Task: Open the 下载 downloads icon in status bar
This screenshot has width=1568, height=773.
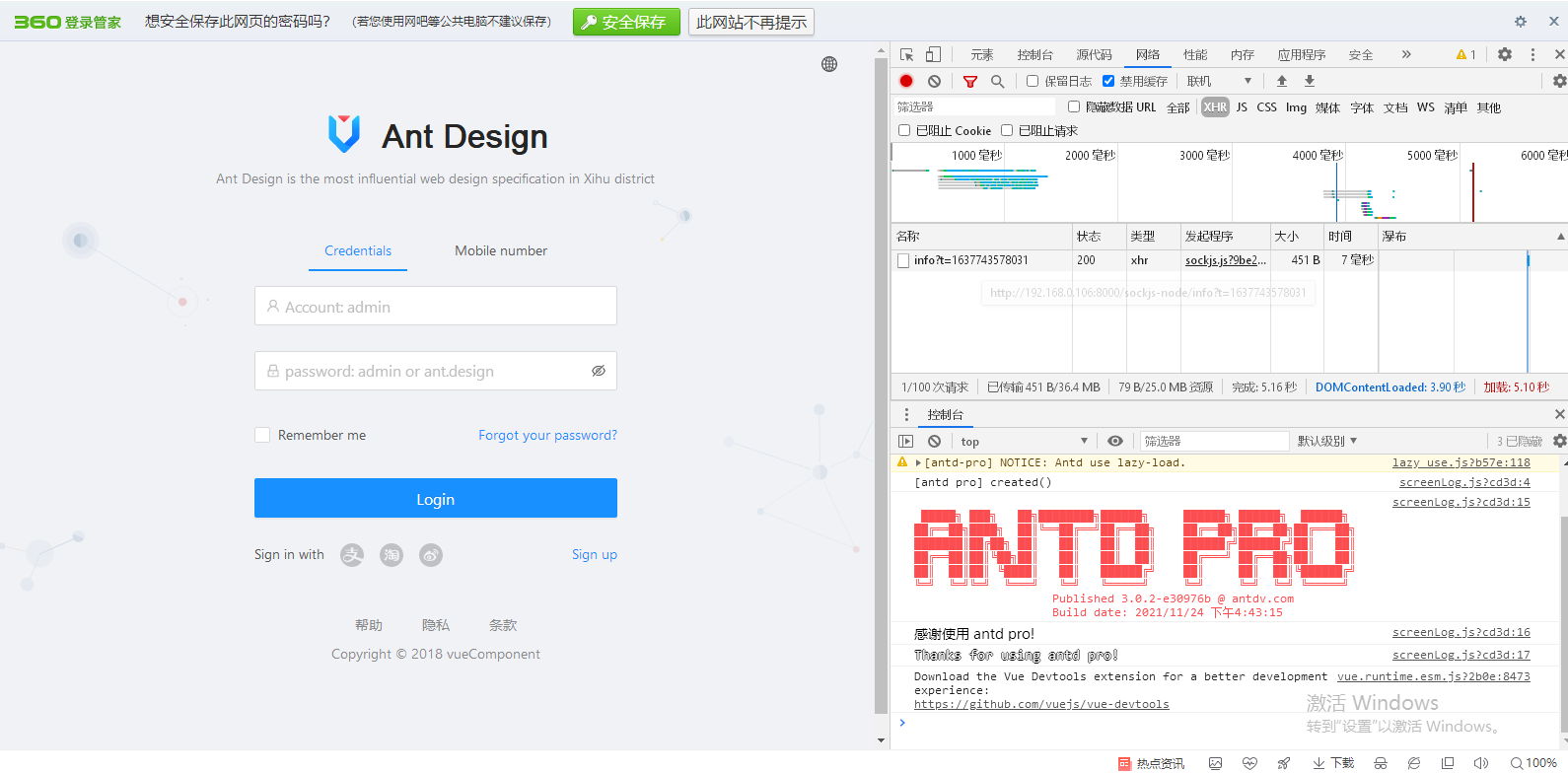Action: pos(1333,763)
